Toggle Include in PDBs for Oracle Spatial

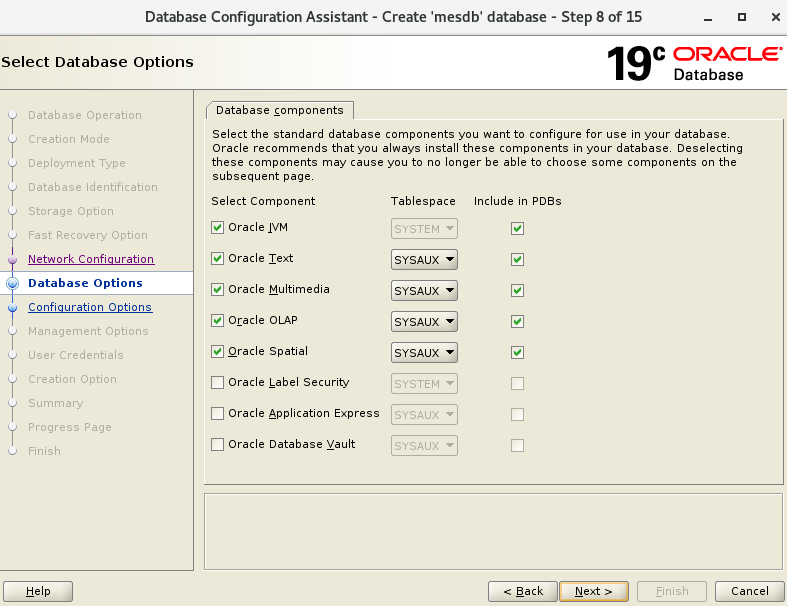[x=517, y=352]
